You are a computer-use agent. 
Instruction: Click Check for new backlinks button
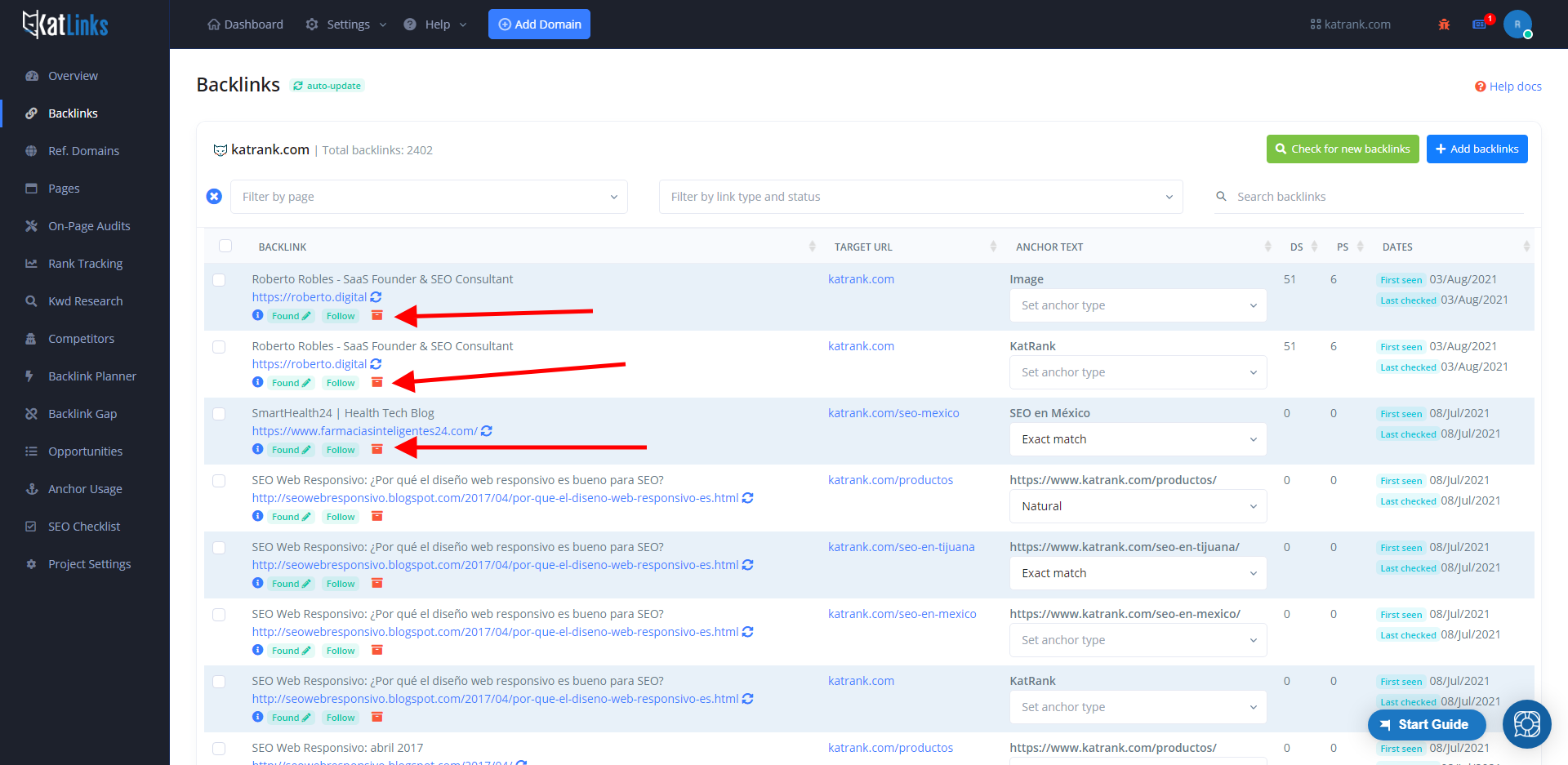[x=1343, y=149]
